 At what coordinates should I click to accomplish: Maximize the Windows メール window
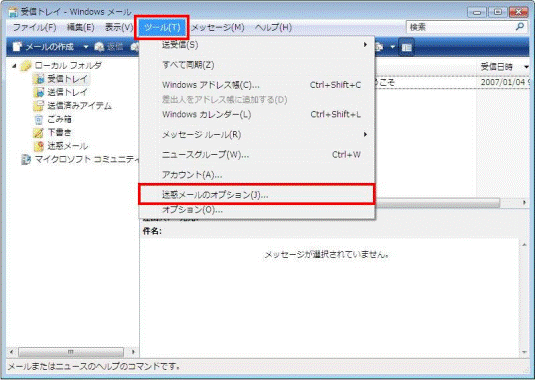(498, 12)
